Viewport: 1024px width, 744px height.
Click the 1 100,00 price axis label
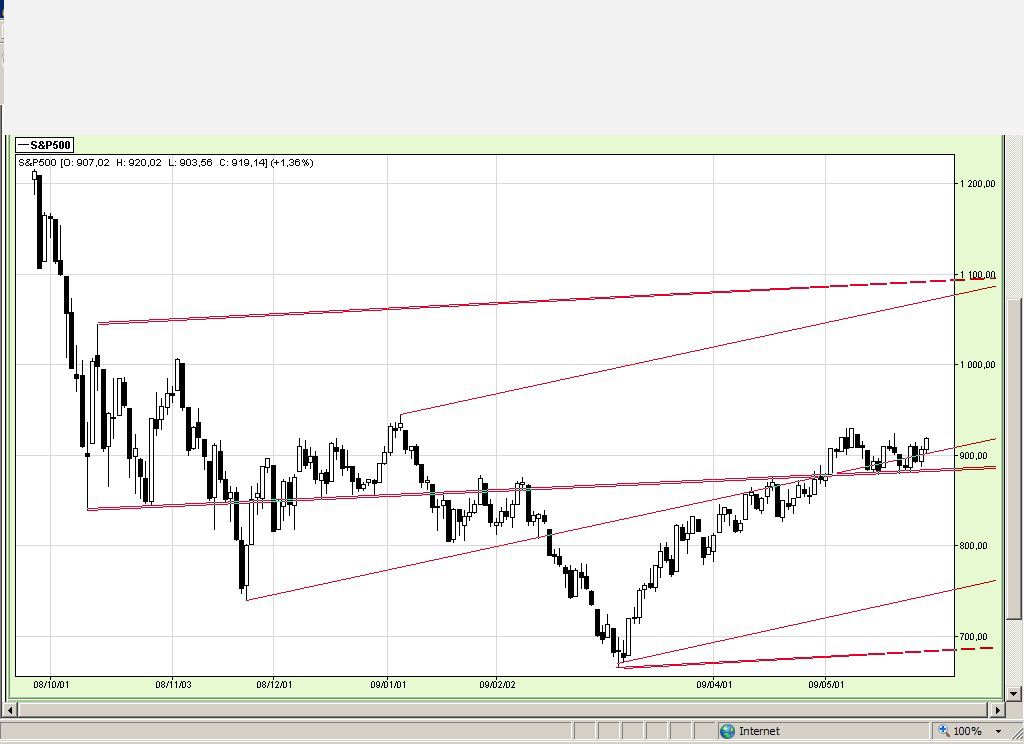[978, 275]
